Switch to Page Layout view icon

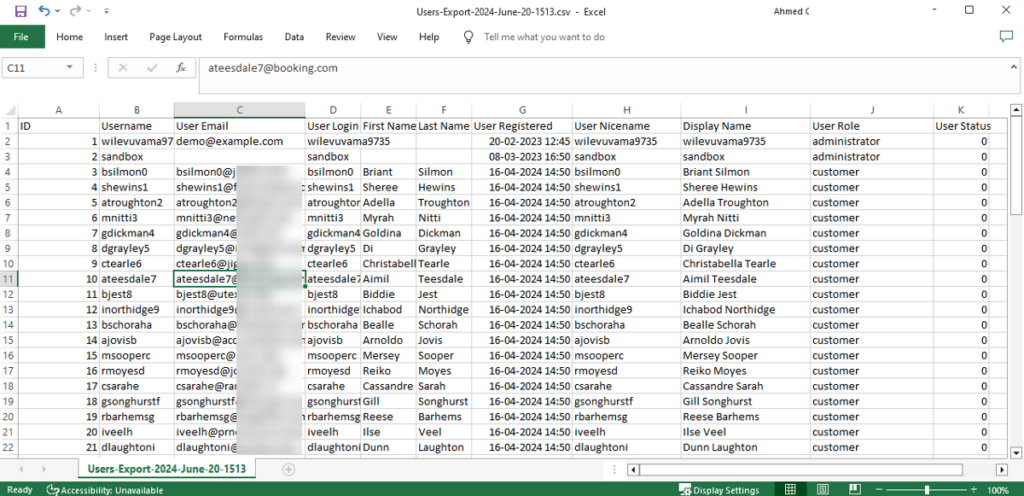pos(823,489)
